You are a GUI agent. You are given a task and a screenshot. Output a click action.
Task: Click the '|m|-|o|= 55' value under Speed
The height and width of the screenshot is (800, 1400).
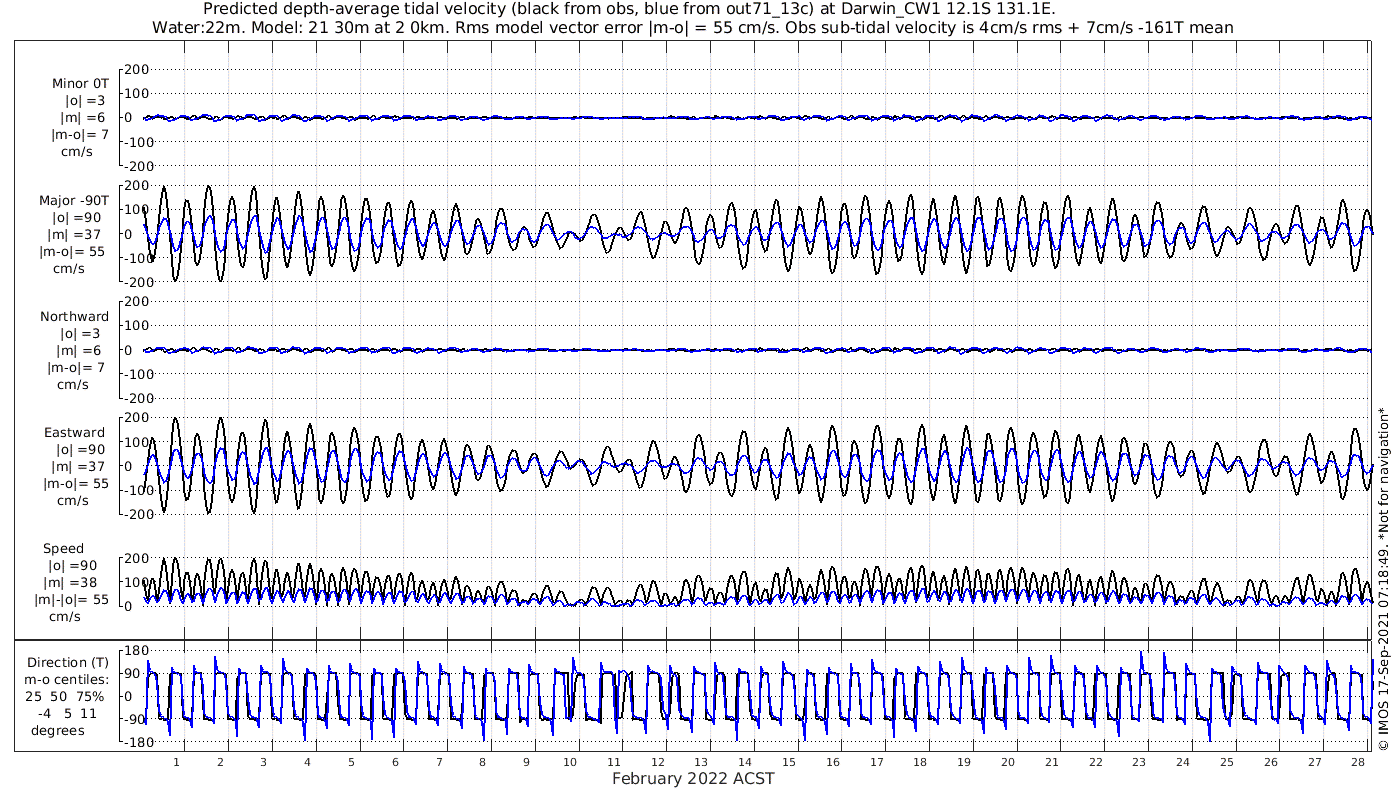[71, 599]
